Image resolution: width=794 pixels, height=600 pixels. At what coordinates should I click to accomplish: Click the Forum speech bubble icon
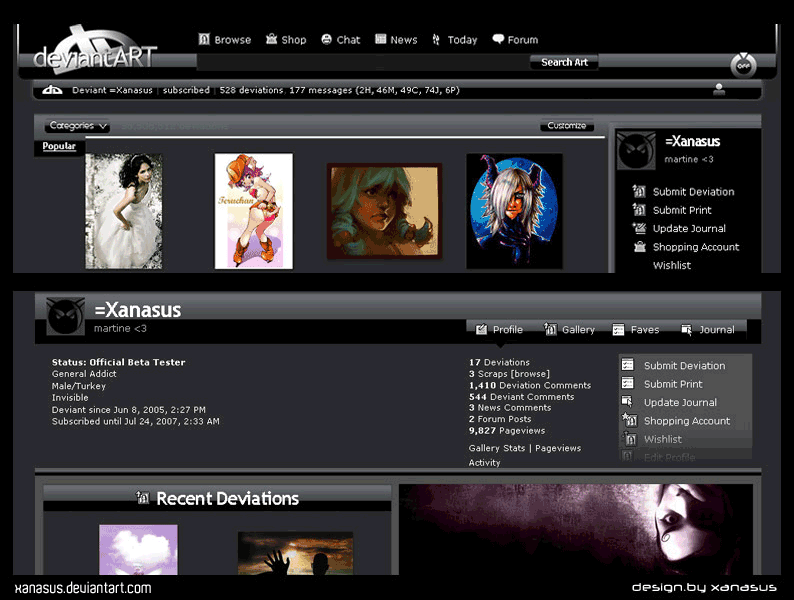coord(498,39)
